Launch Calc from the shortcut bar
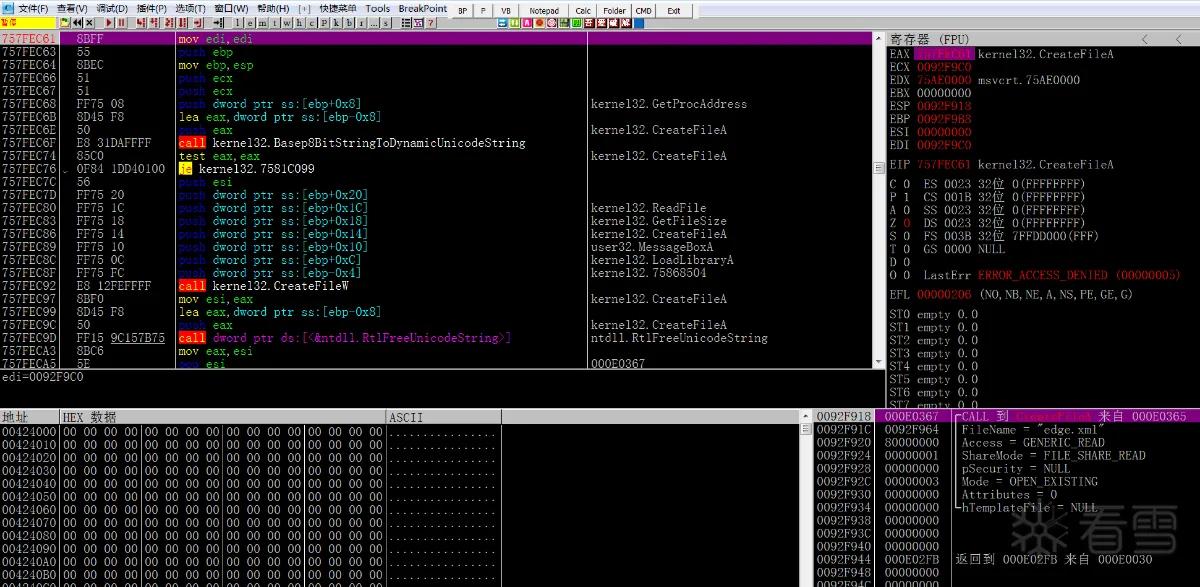This screenshot has width=1200, height=587. (583, 11)
